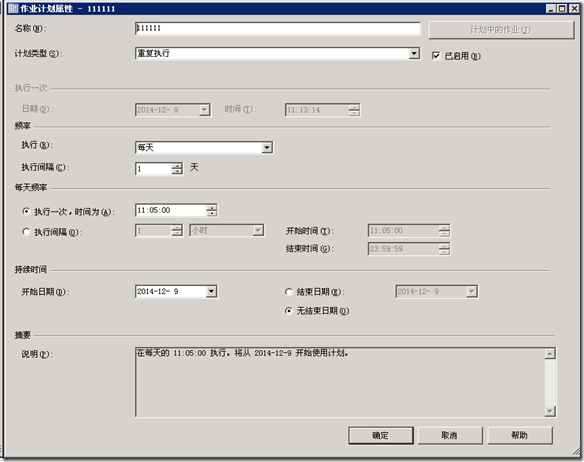Screen dimensions: 584x462
Task: Select the 无结束日期 radio button
Action: coord(289,310)
